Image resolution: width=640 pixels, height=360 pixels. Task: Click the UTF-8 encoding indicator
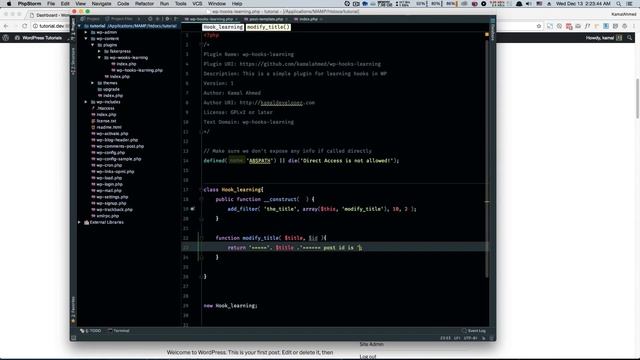(471, 338)
